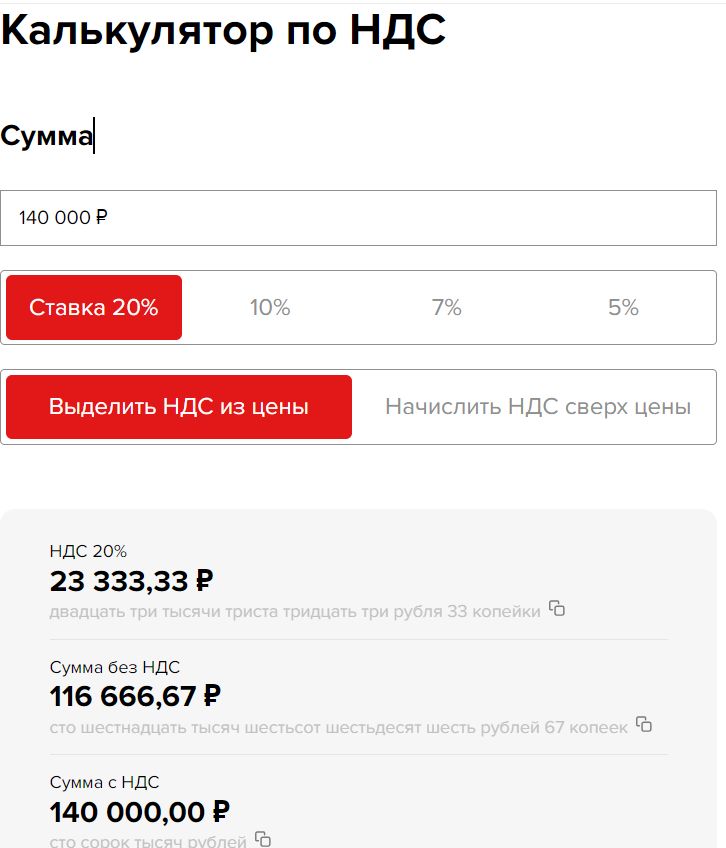
Task: Copy the Сумма без НДС text
Action: pyautogui.click(x=644, y=724)
